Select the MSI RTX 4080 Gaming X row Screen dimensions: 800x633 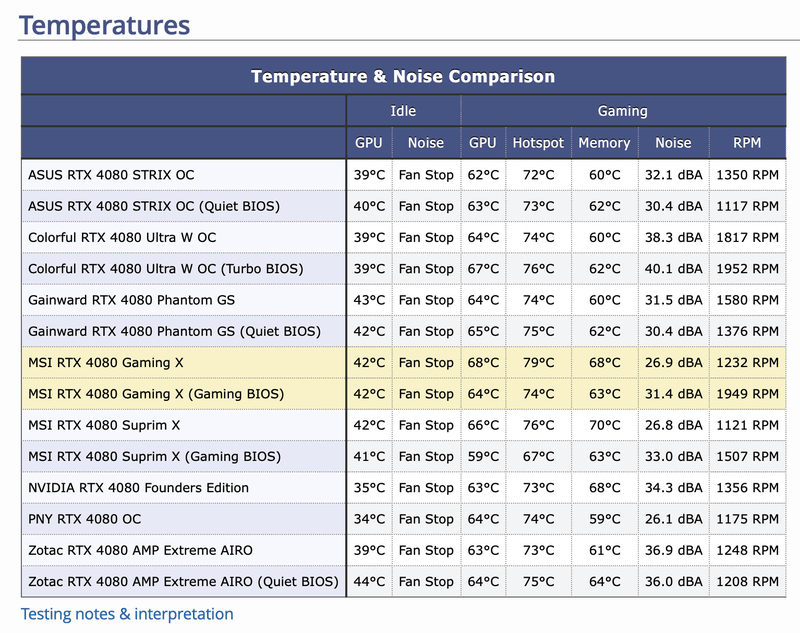click(106, 363)
